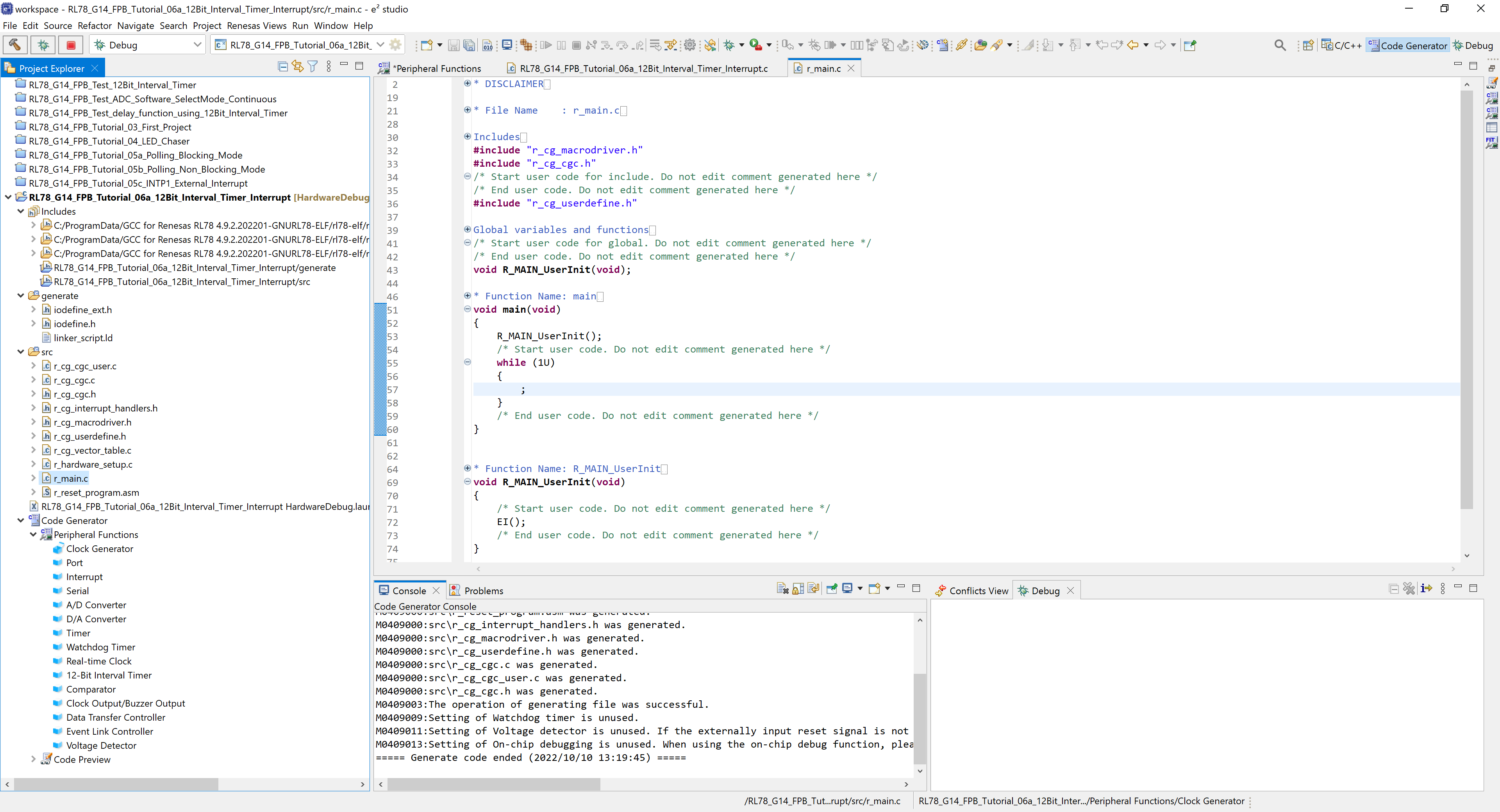Viewport: 1500px width, 812px height.
Task: Open Project Explorer view menu (three dots)
Action: 329,67
